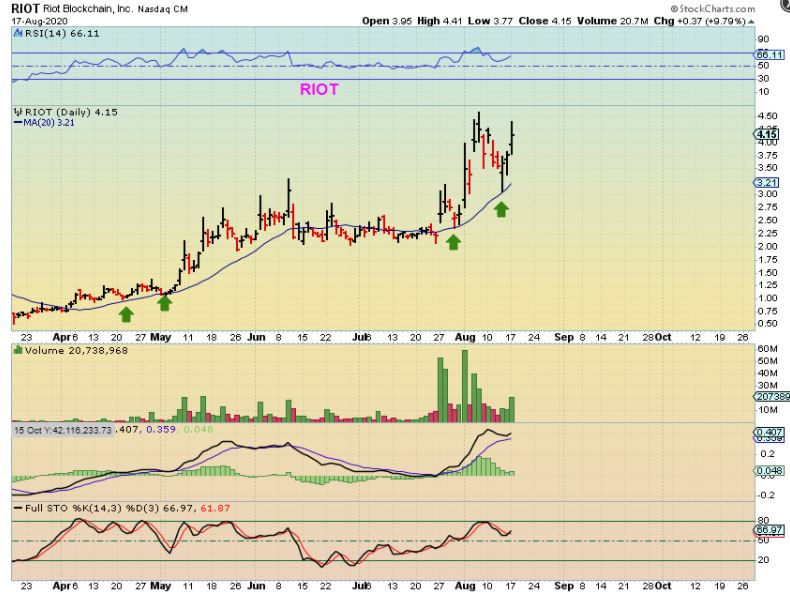The image size is (790, 592).
Task: Click the 0.048 histogram tag on the right axis
Action: 769,471
